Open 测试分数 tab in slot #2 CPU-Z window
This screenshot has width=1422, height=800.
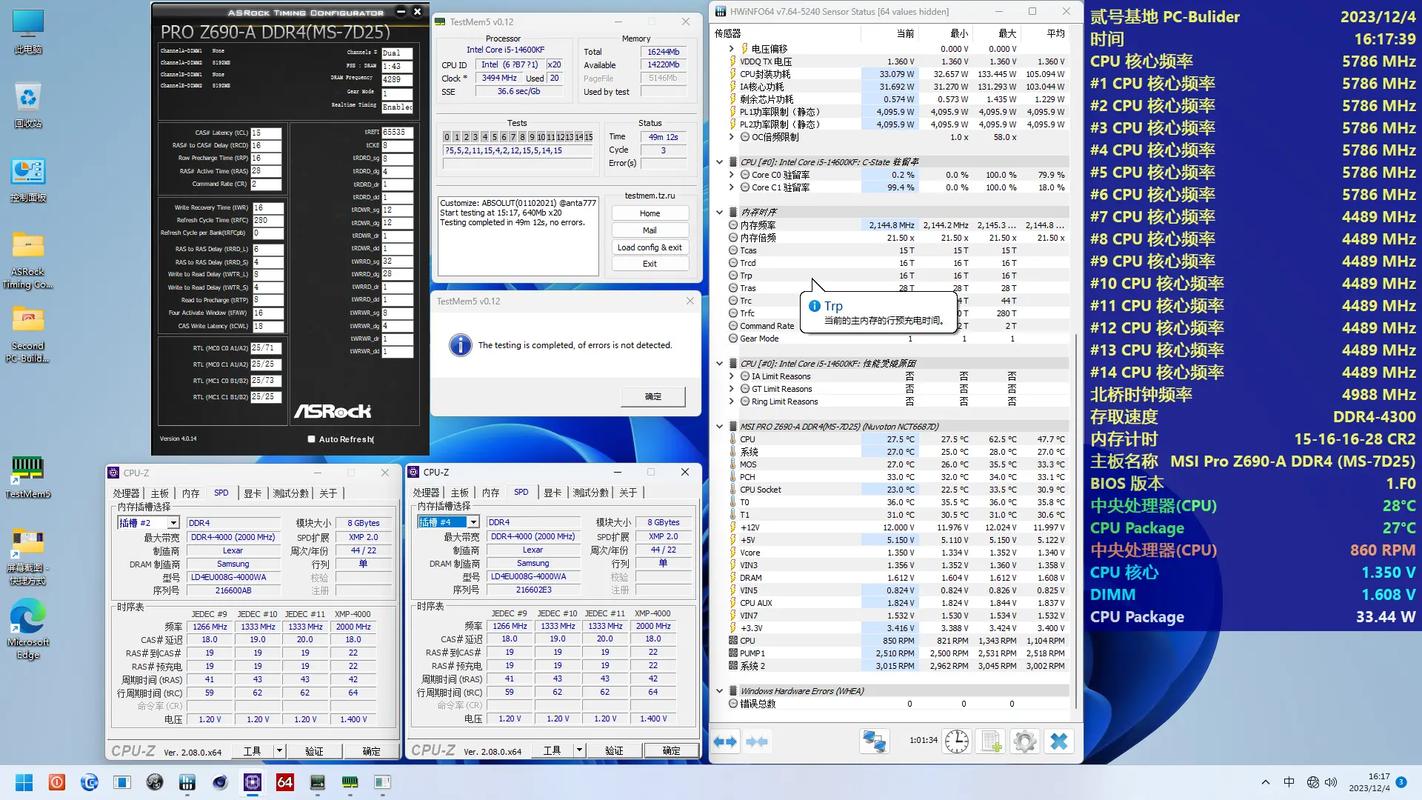pos(290,493)
